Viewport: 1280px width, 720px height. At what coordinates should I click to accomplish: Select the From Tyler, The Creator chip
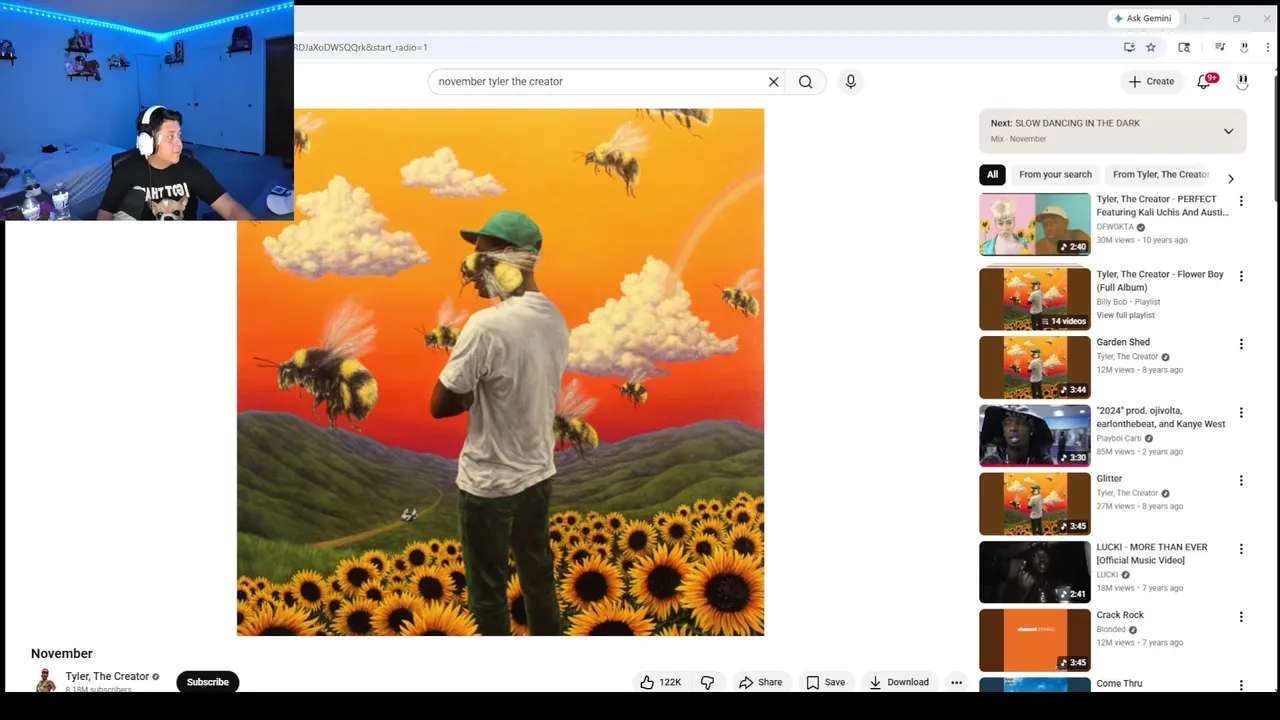(x=1160, y=175)
